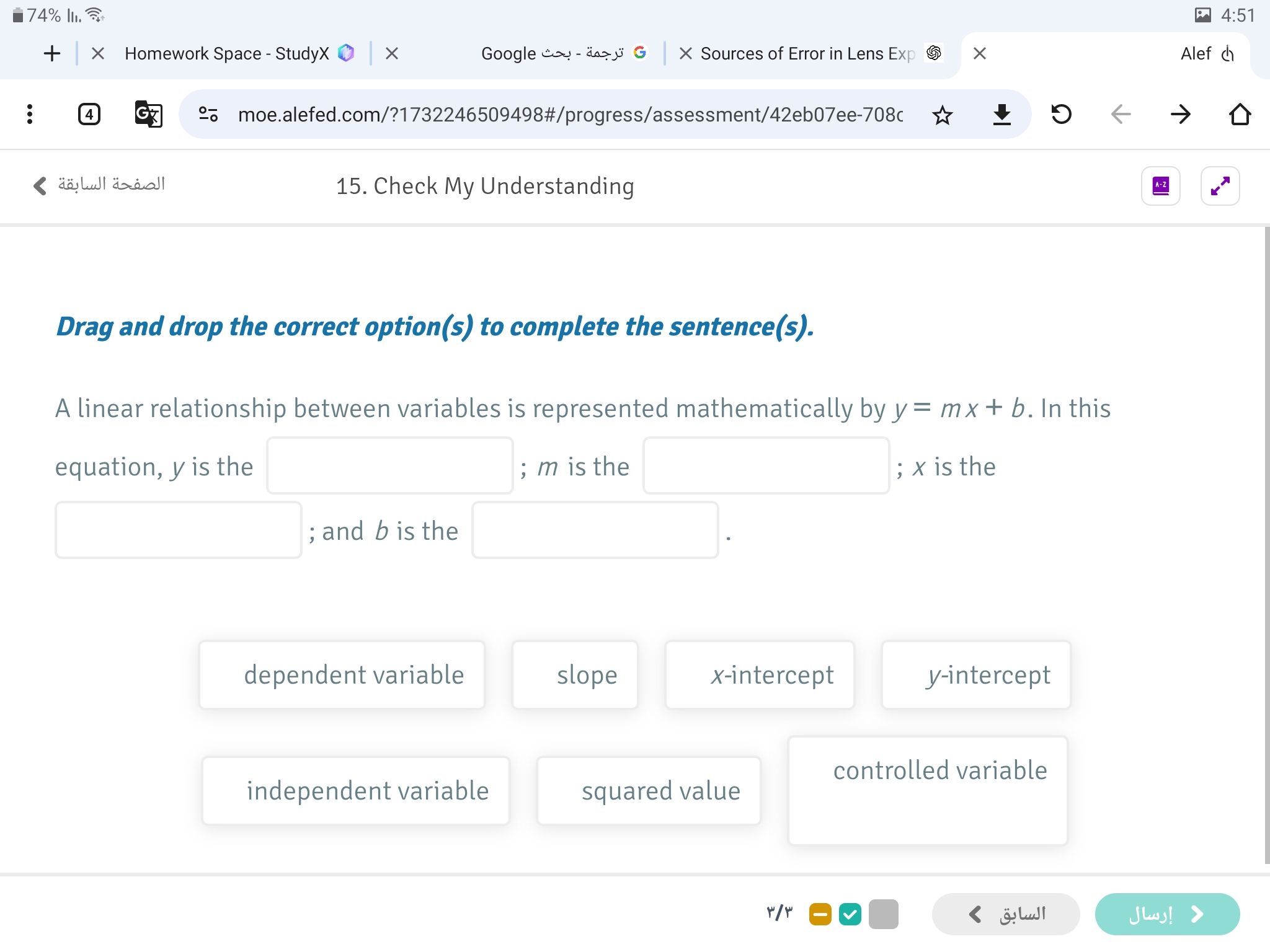
Task: Bookmark this page with star icon
Action: pos(943,115)
